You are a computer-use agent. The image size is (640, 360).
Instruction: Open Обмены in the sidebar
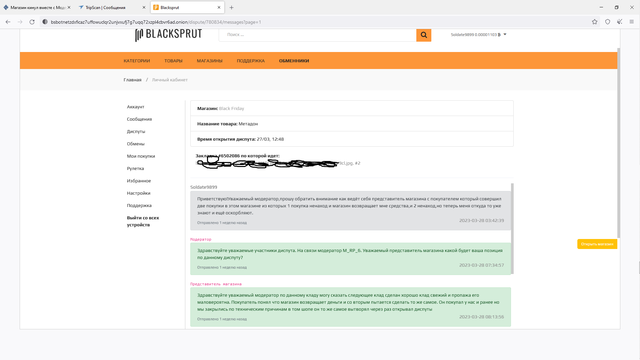coord(136,144)
